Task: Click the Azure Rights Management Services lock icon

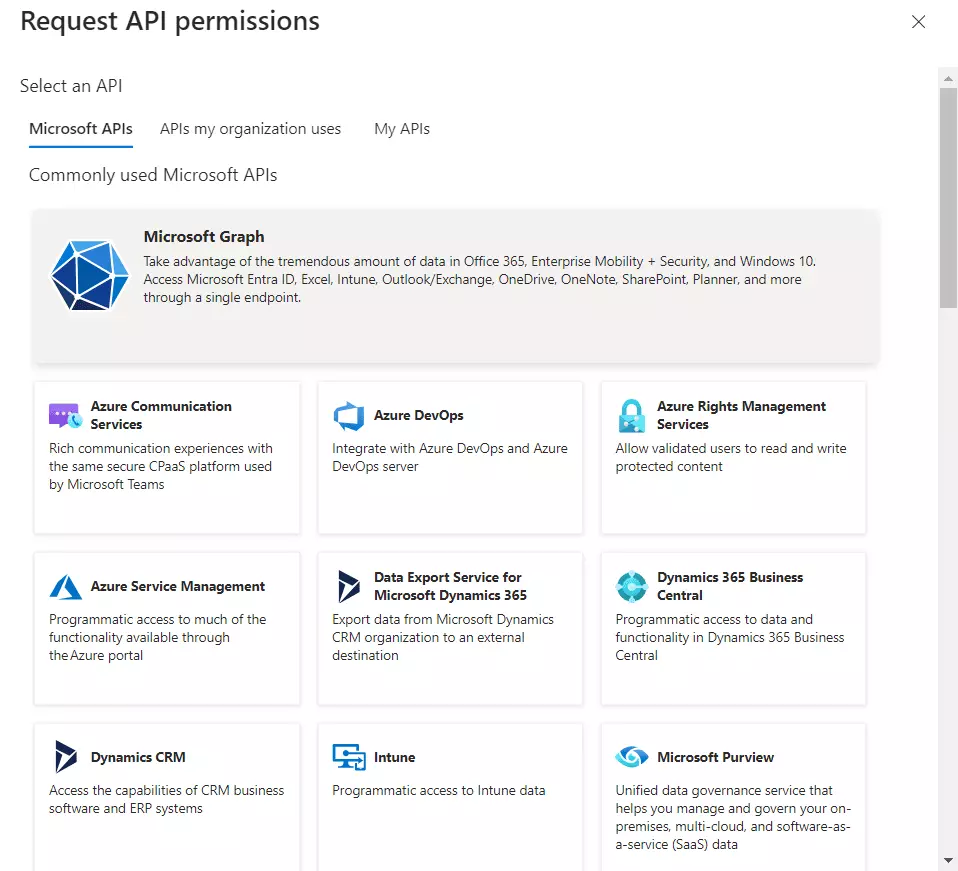Action: click(630, 415)
